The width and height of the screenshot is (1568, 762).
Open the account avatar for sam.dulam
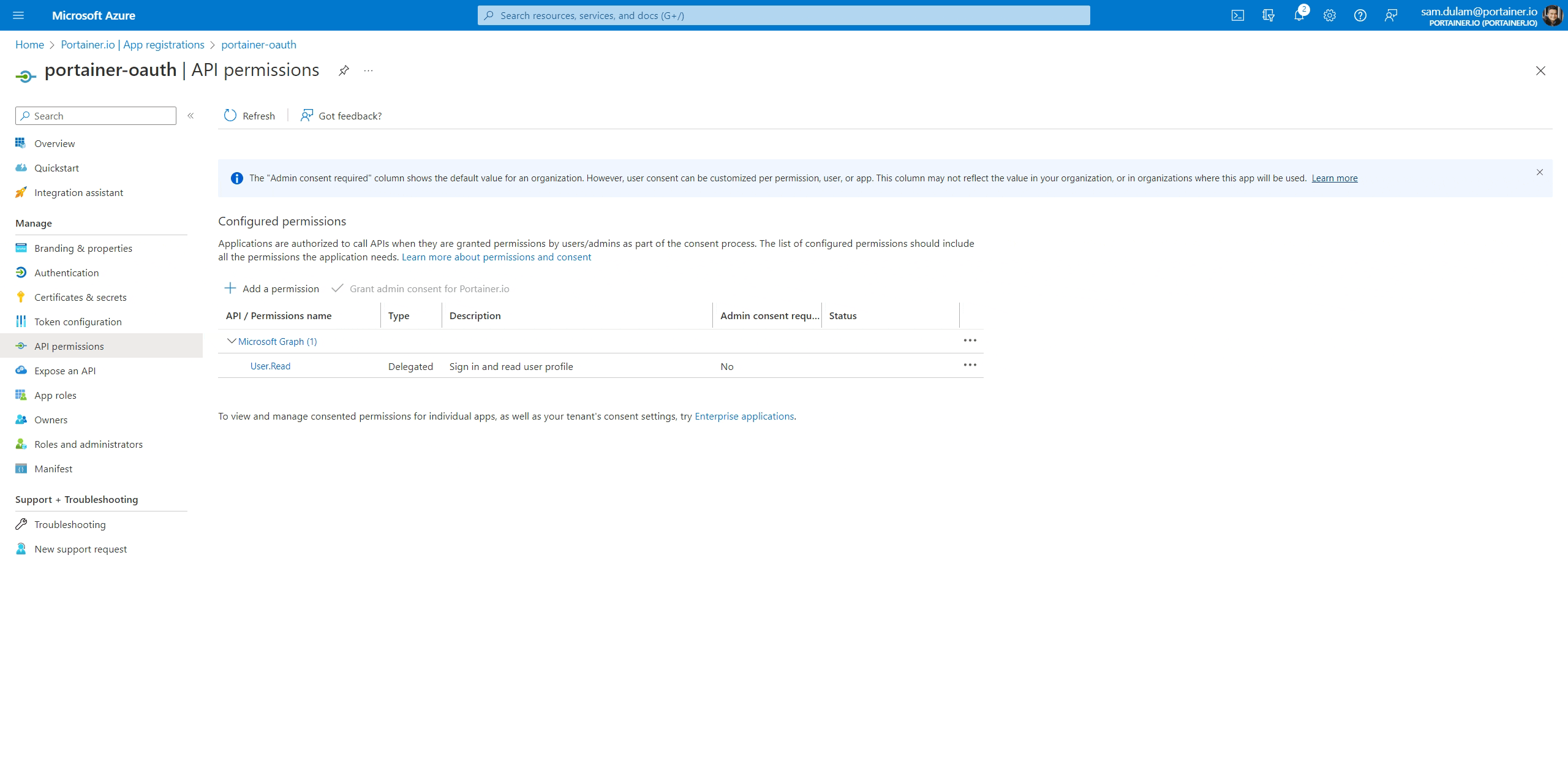coord(1551,15)
